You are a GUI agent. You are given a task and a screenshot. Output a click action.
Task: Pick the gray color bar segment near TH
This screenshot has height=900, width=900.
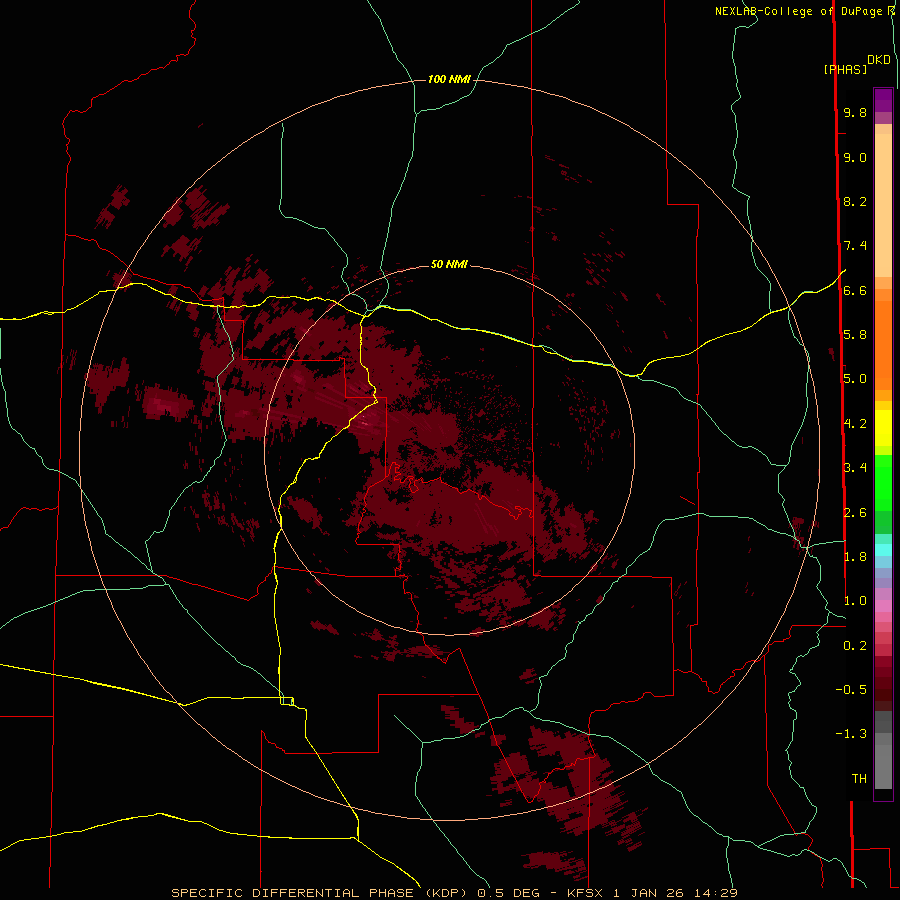point(883,766)
